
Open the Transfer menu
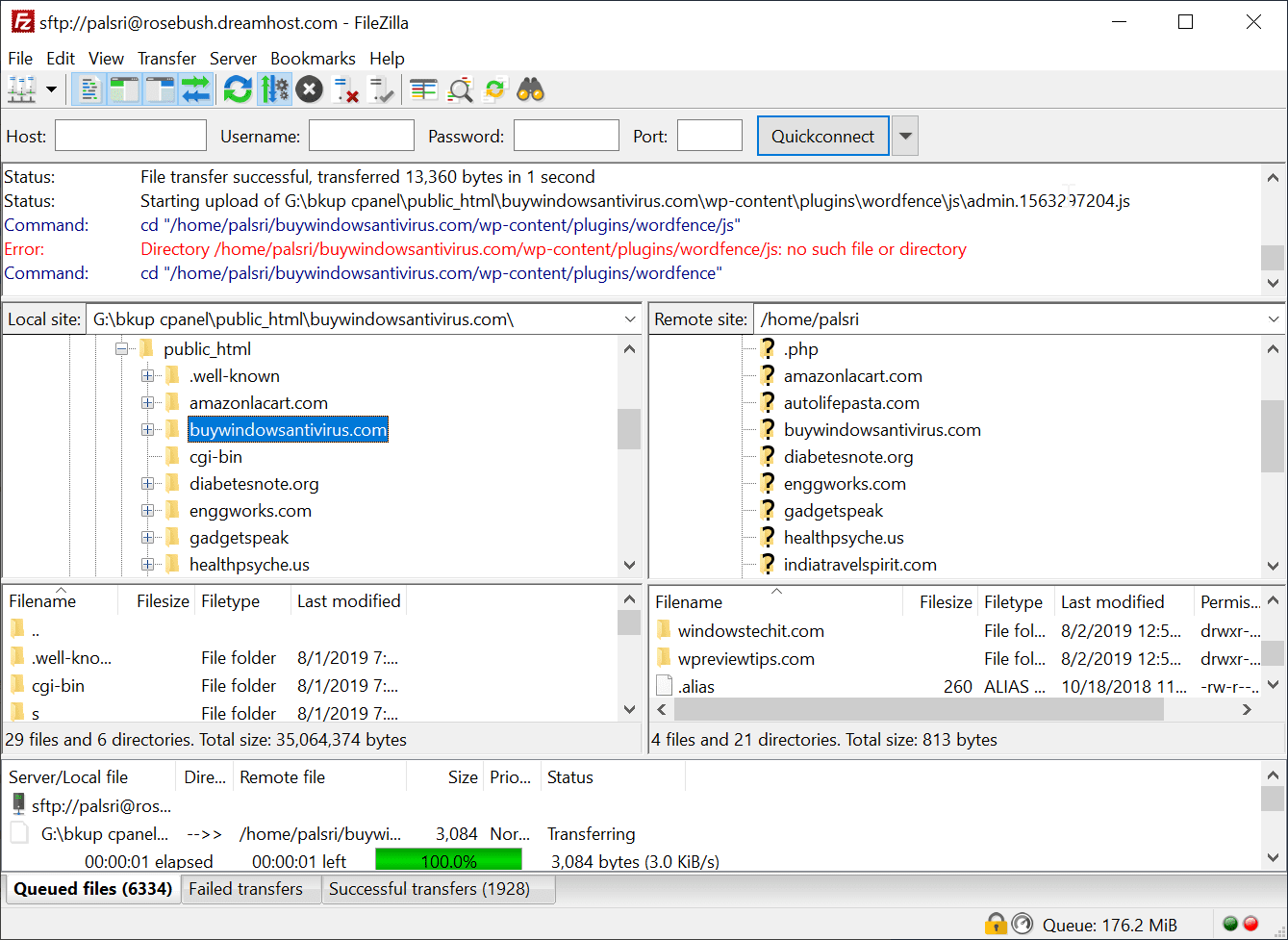(x=165, y=59)
